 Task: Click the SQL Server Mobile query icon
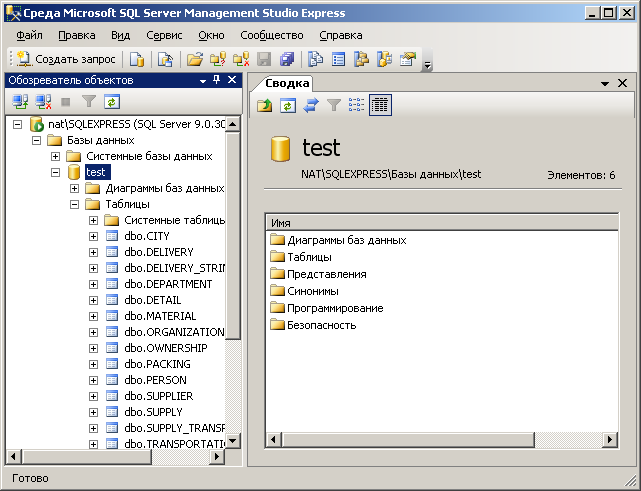[165, 59]
